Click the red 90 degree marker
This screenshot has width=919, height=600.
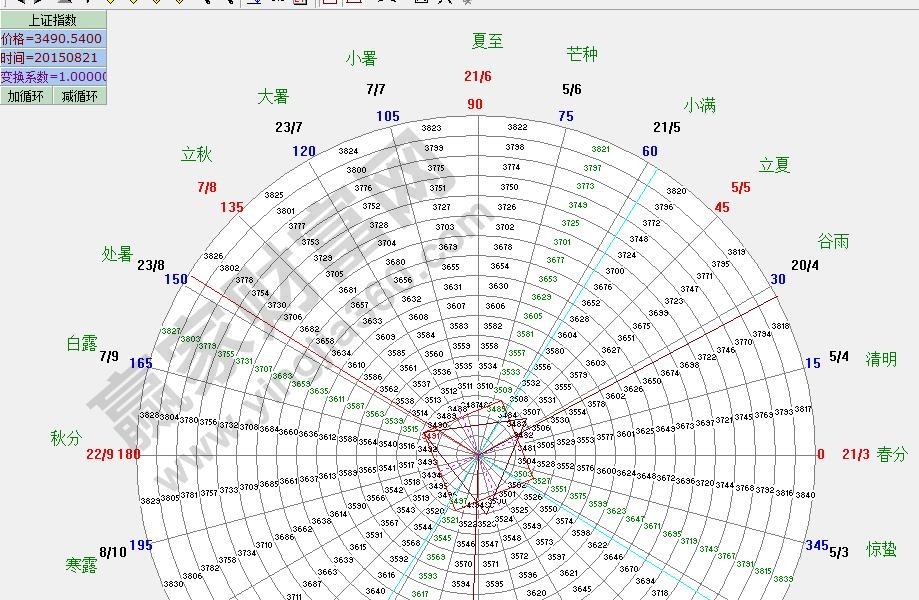475,105
